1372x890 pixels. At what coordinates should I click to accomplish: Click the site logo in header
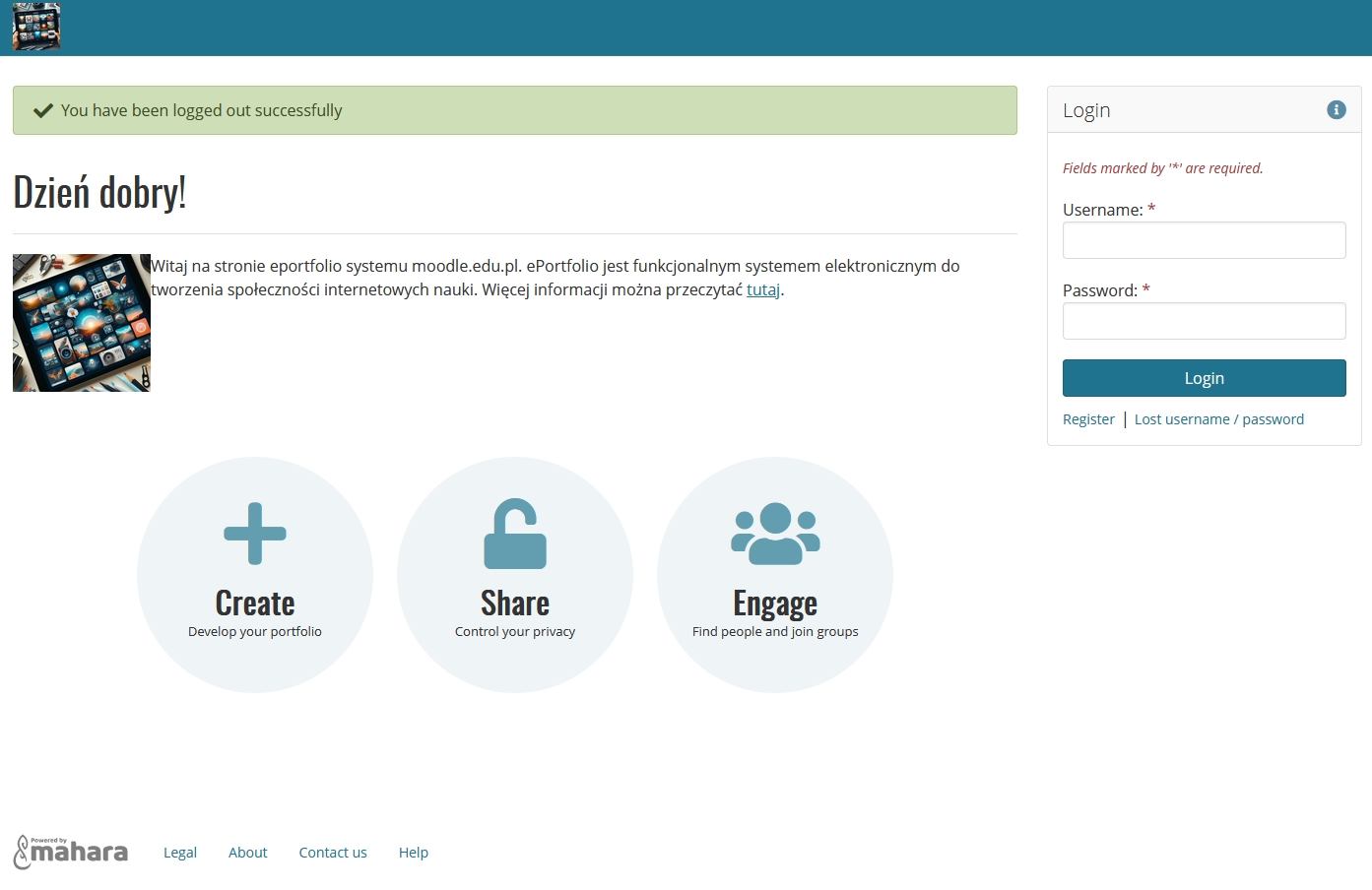tap(36, 27)
